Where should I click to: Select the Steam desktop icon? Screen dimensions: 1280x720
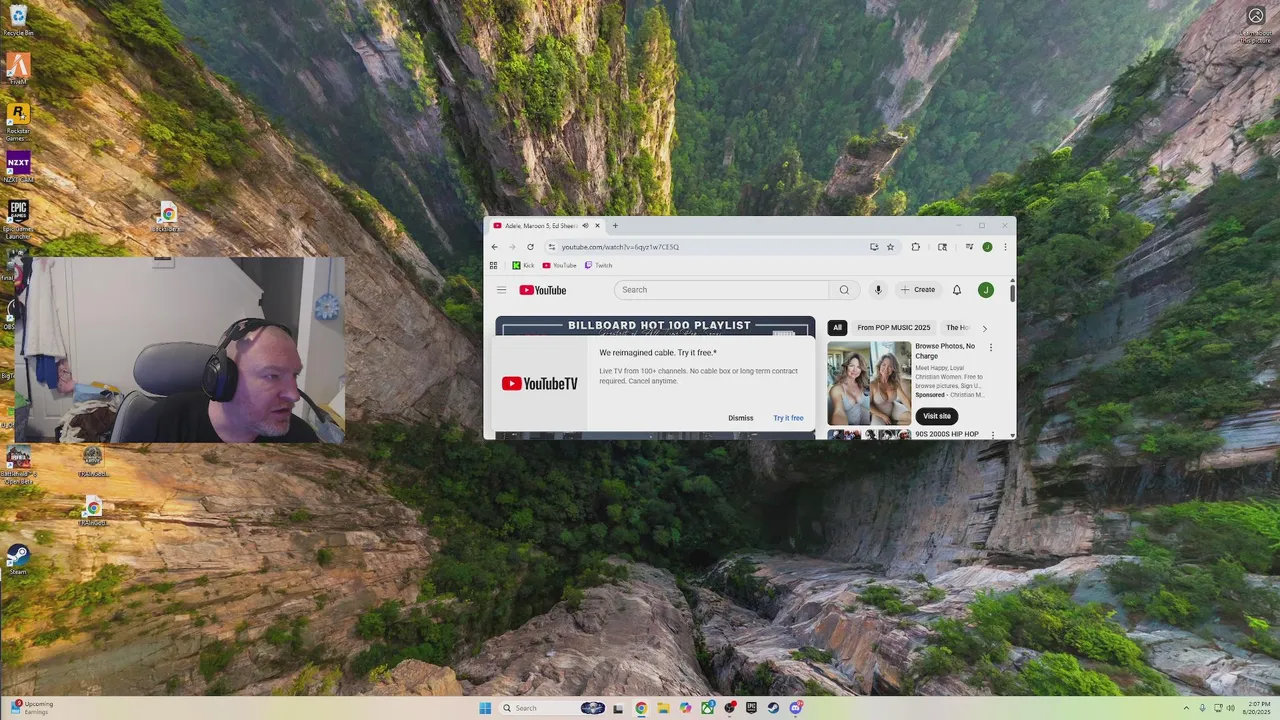pos(18,559)
